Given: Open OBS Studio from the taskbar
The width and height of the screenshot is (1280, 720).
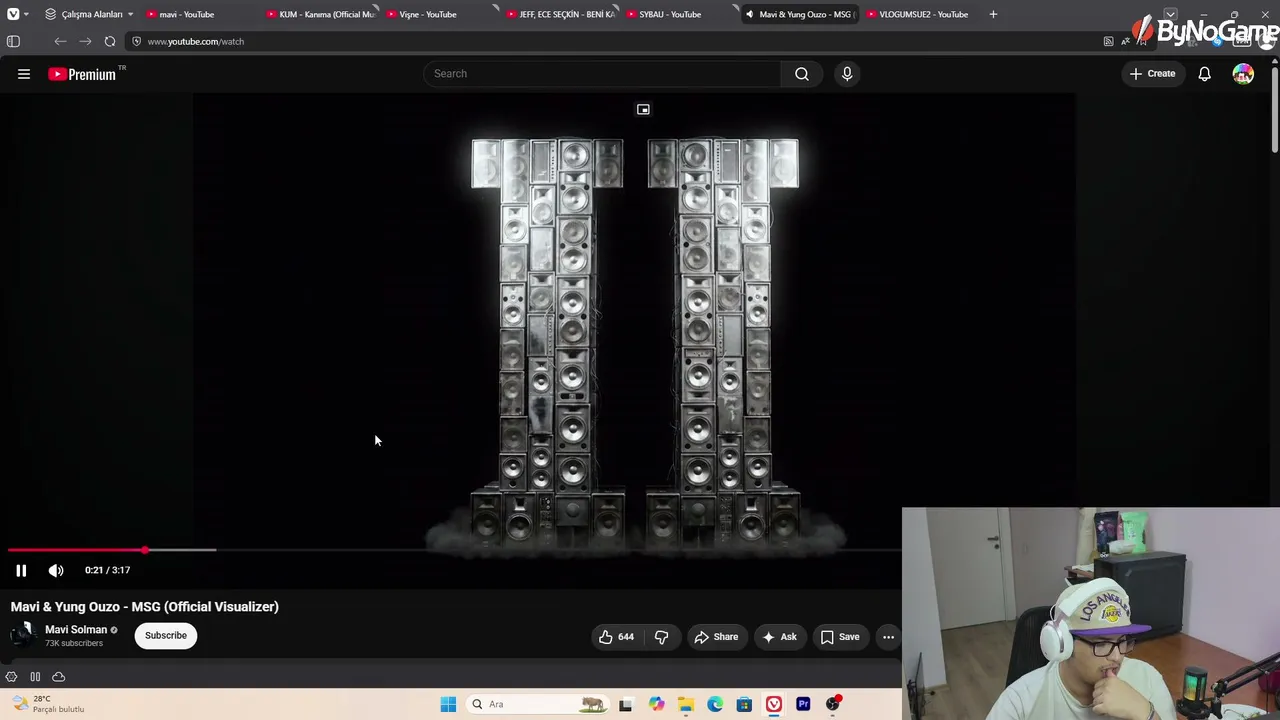Looking at the screenshot, I should pos(833,704).
